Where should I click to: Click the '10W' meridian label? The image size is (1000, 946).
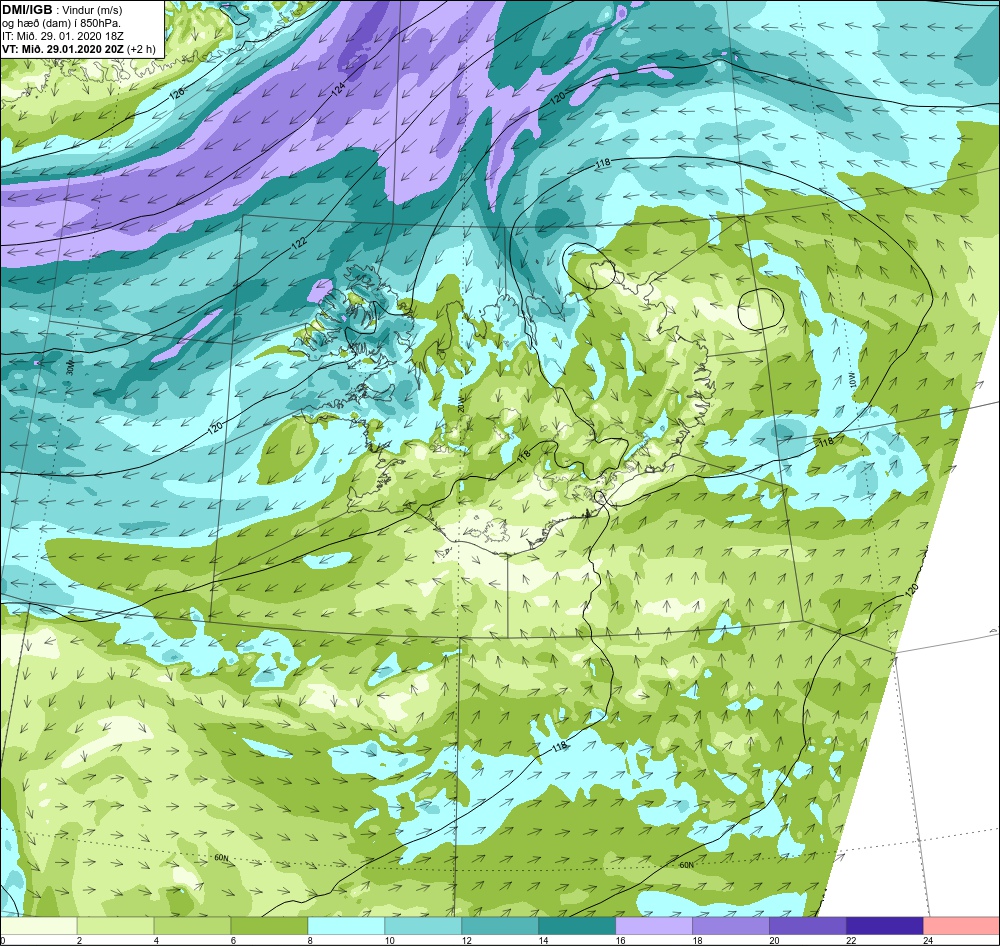pyautogui.click(x=853, y=381)
